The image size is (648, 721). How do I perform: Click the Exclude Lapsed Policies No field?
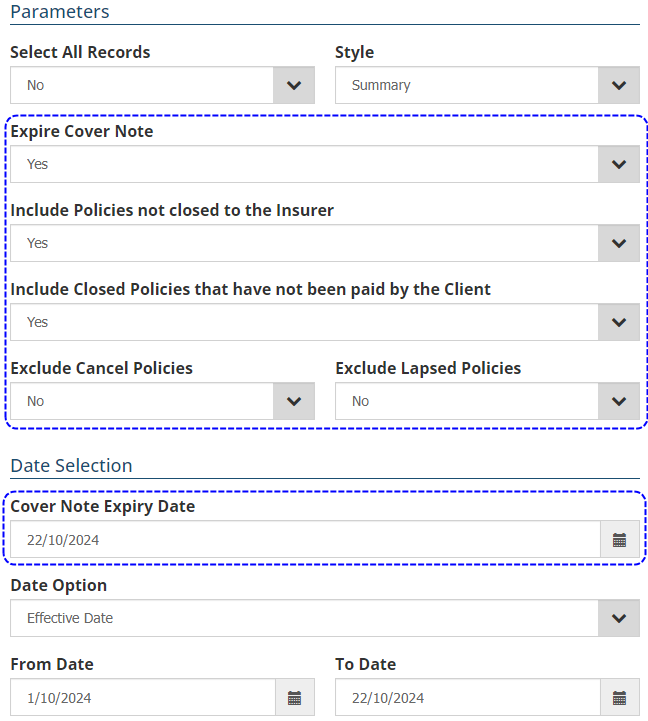pyautogui.click(x=467, y=401)
